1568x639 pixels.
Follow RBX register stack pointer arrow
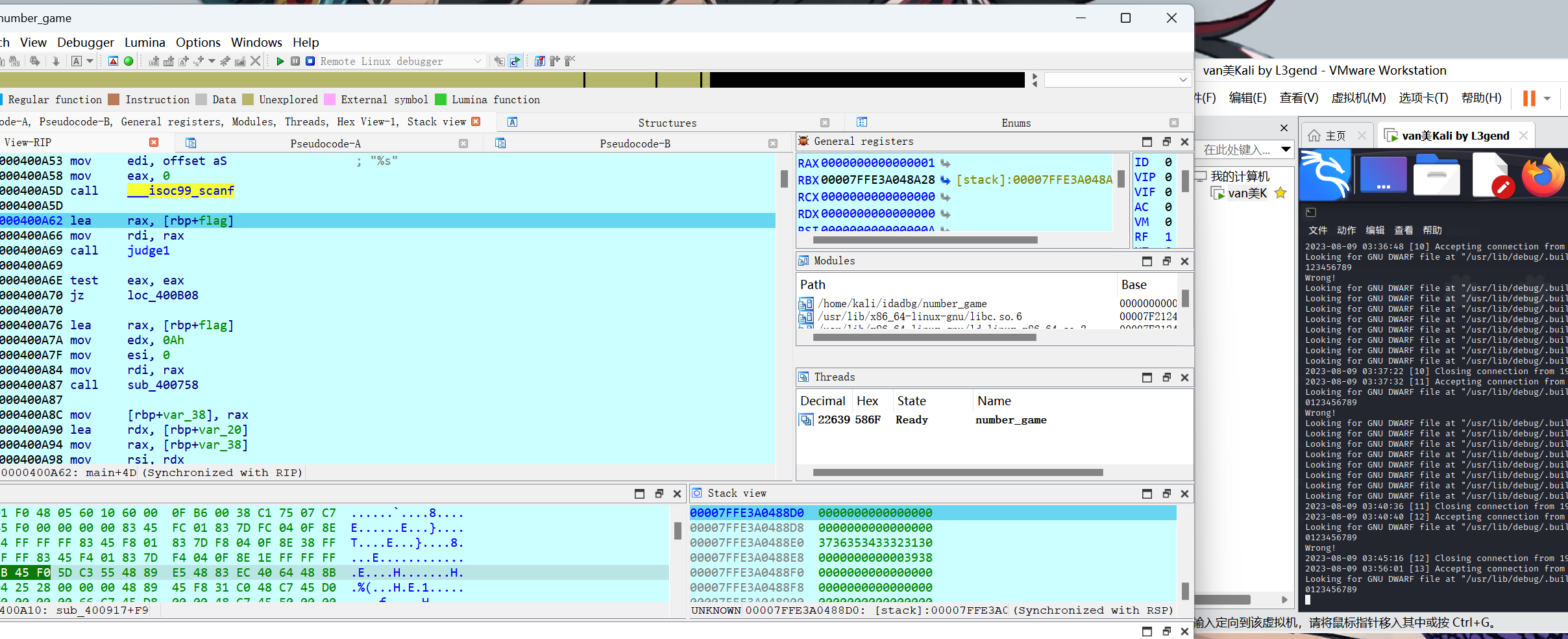[946, 180]
